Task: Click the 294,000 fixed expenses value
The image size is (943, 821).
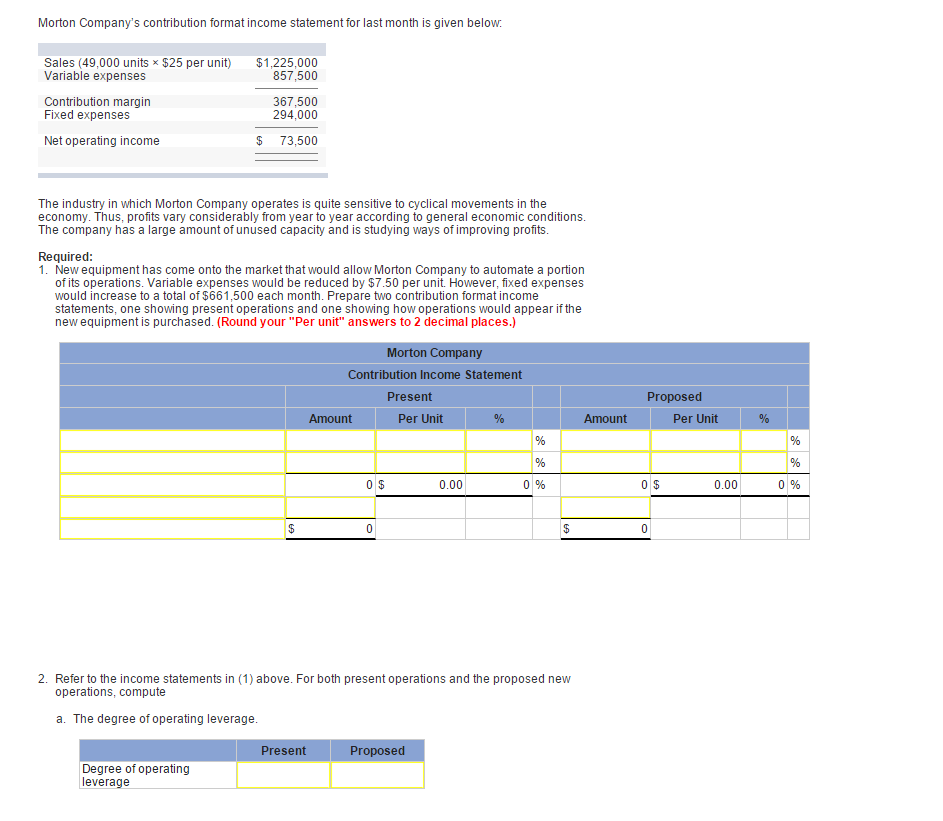Action: coord(295,115)
